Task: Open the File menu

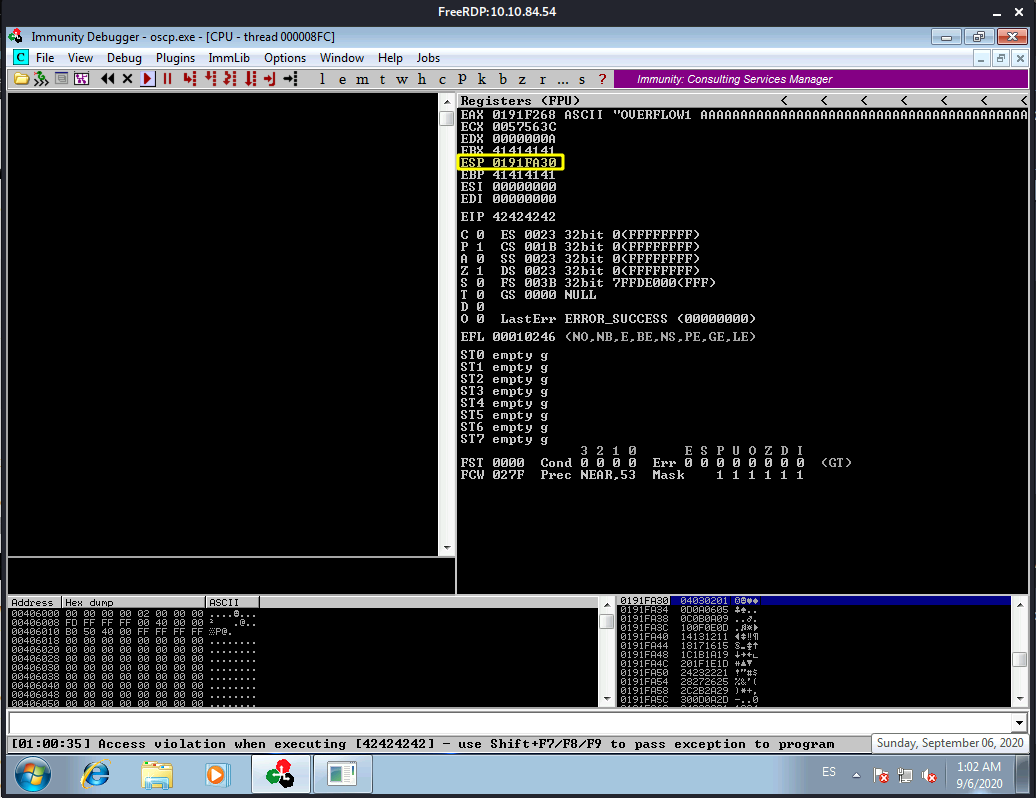Action: [45, 57]
